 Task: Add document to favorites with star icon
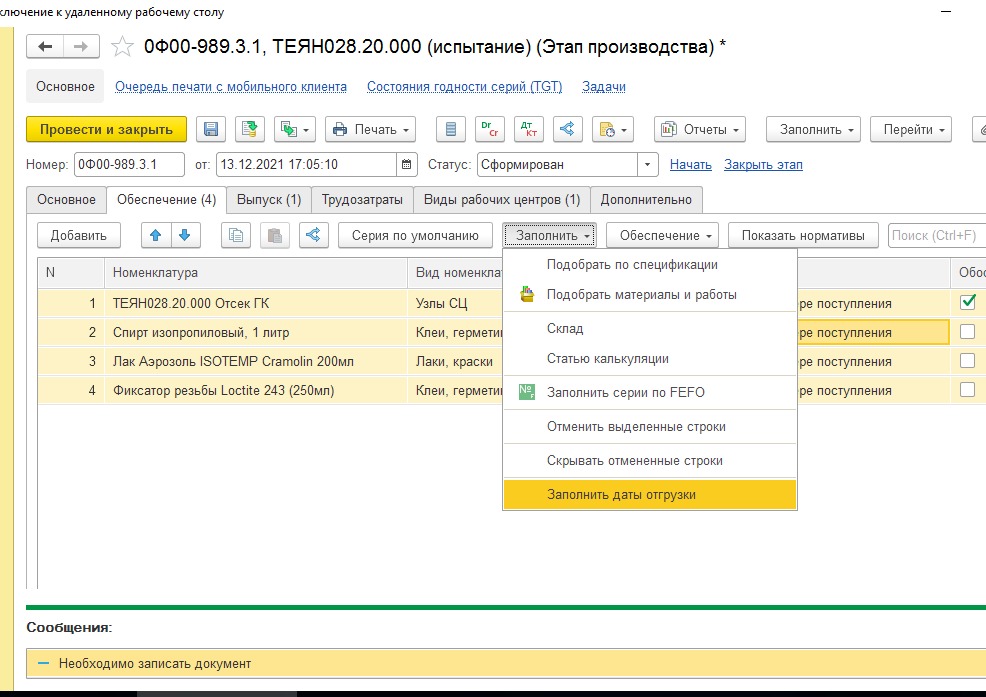(x=122, y=47)
